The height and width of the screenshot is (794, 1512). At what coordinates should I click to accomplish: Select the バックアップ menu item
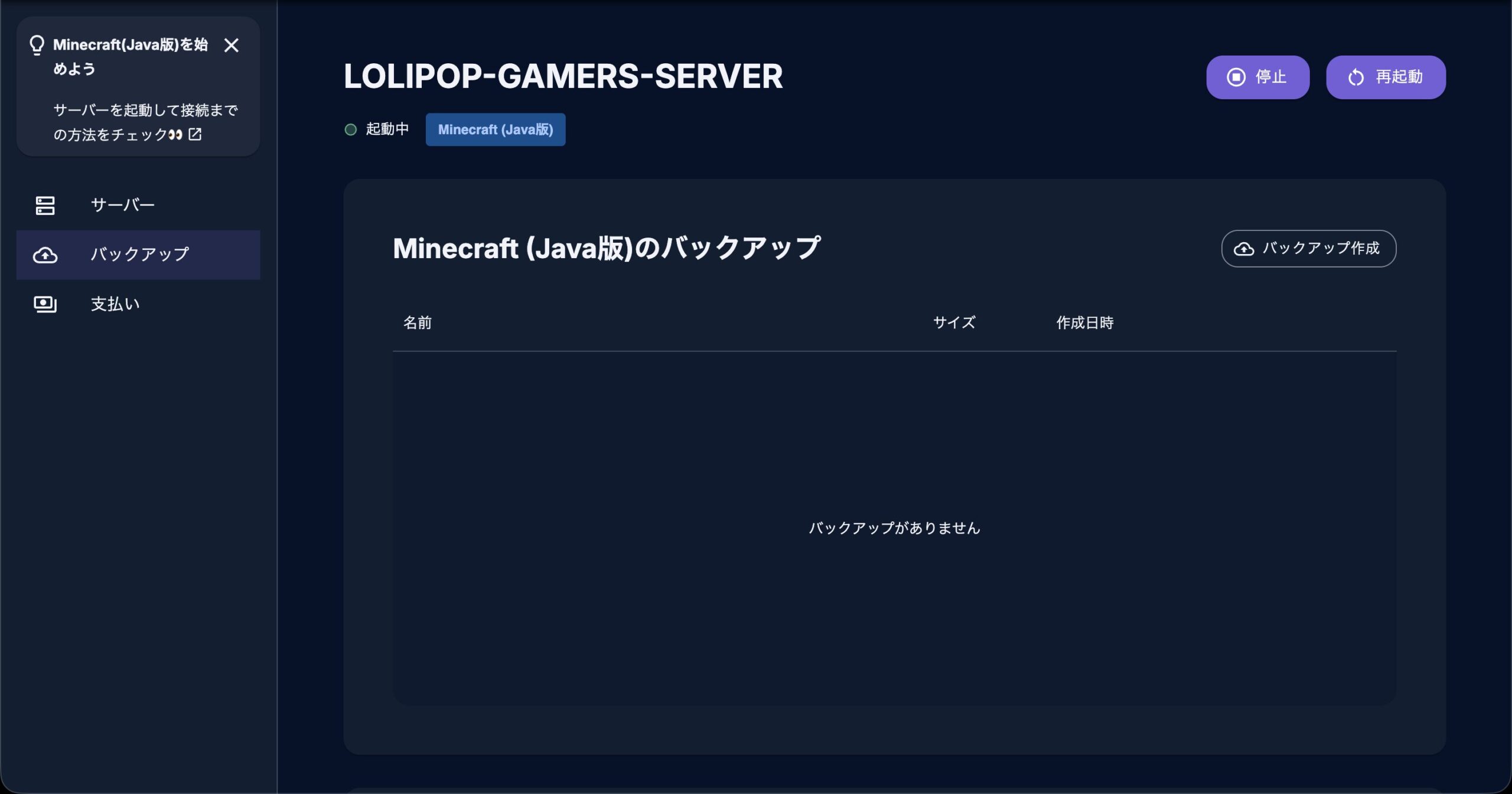coord(138,255)
